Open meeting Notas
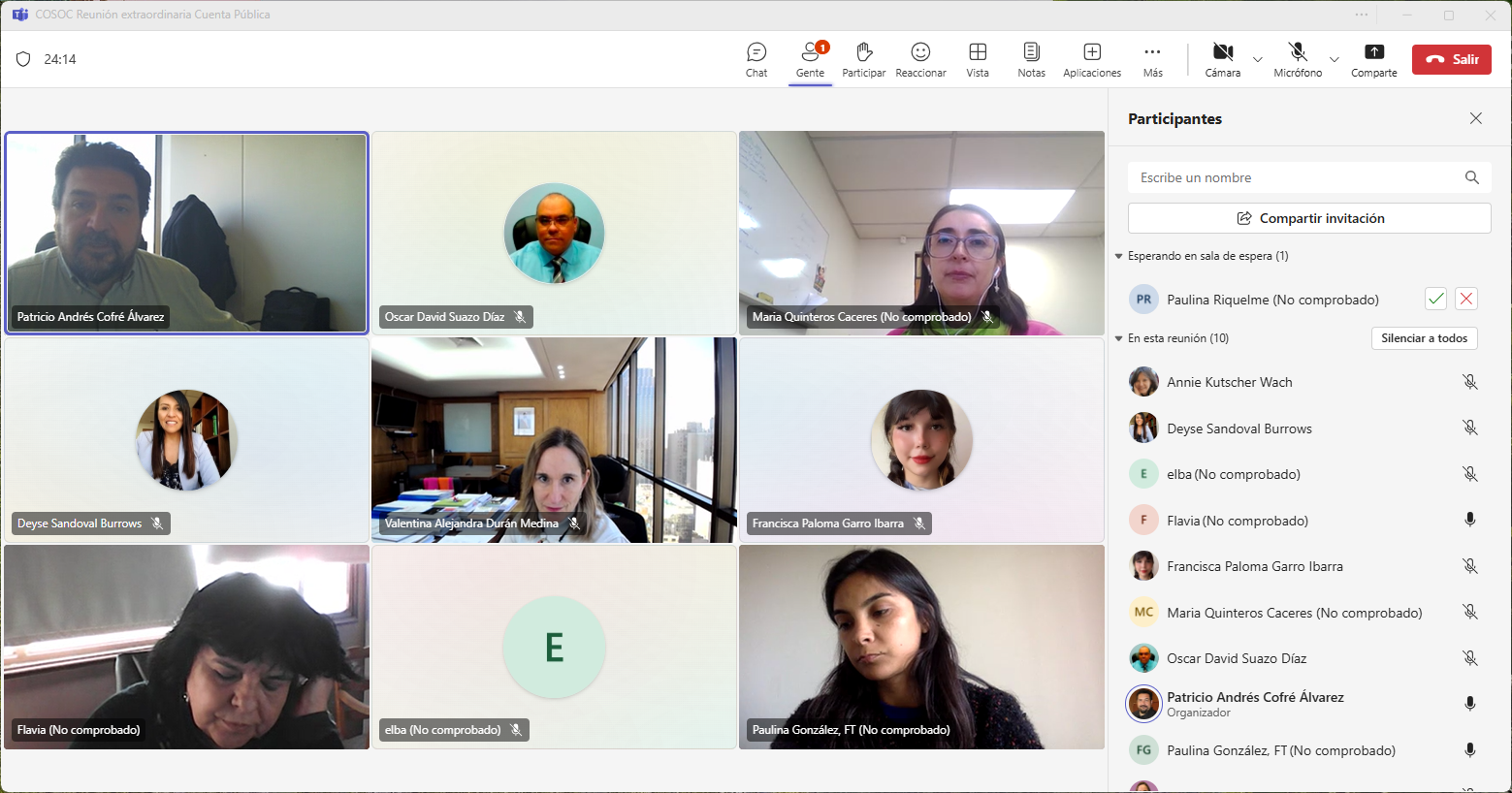This screenshot has height=793, width=1512. click(x=1031, y=59)
